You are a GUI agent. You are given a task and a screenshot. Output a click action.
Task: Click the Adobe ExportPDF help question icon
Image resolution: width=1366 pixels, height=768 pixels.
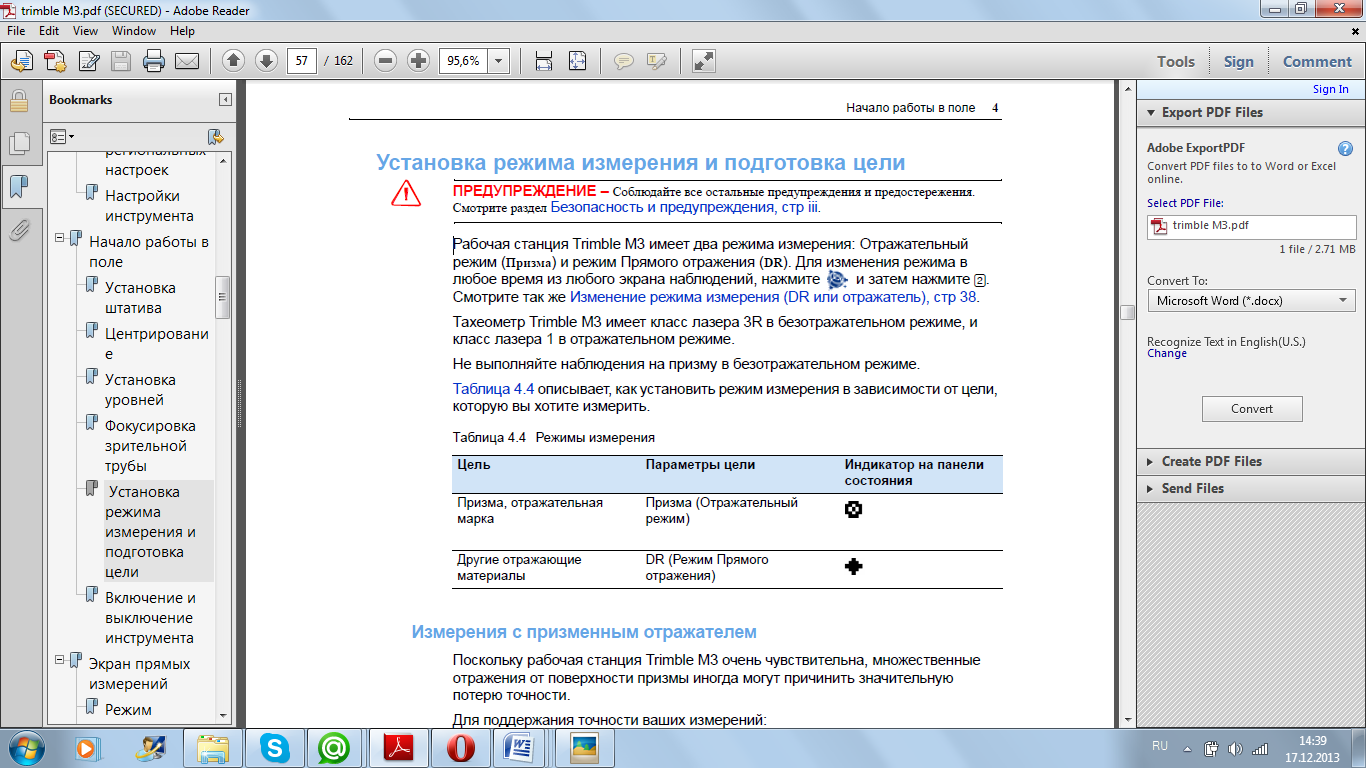tap(1345, 148)
